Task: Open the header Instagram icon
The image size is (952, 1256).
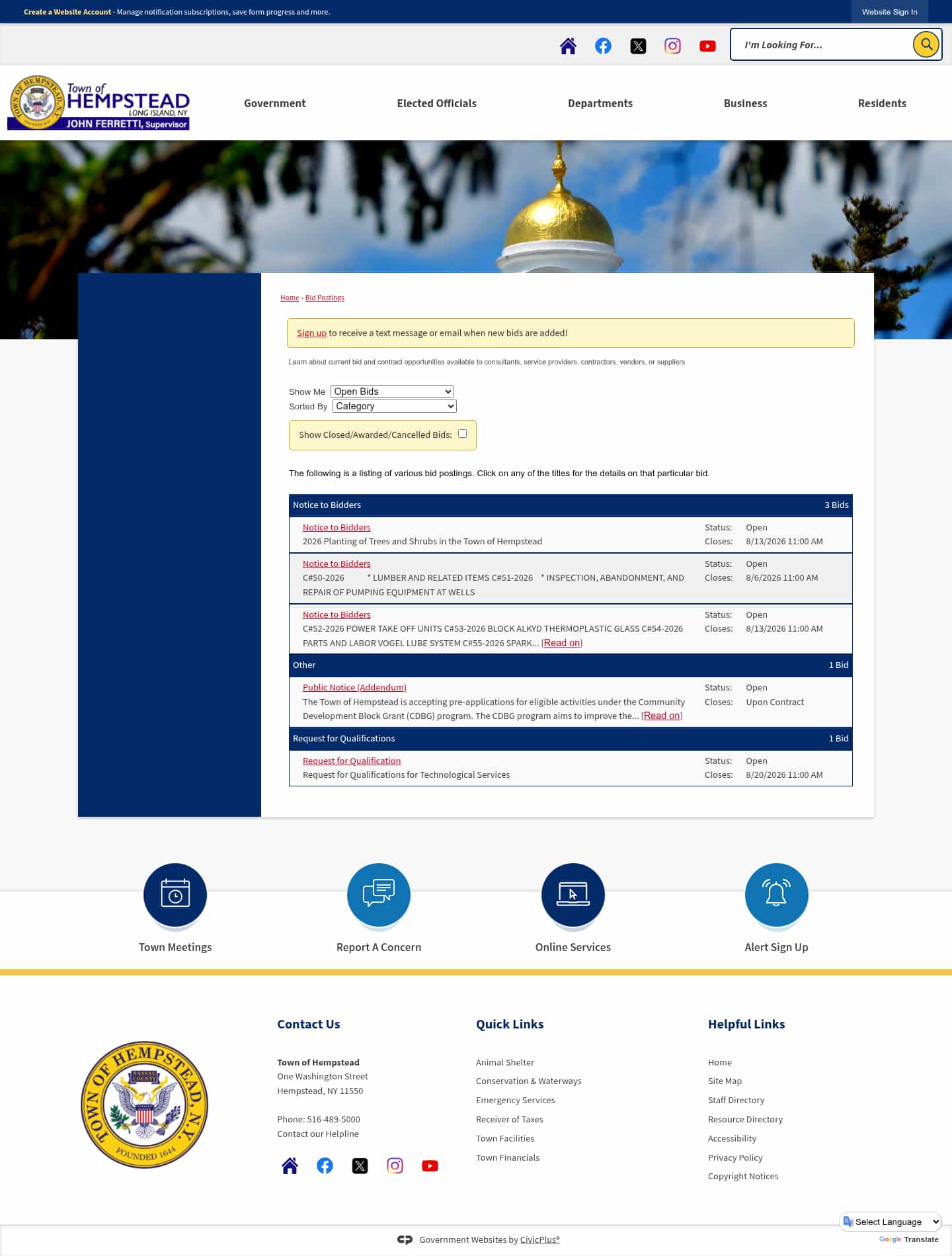Action: pos(672,46)
